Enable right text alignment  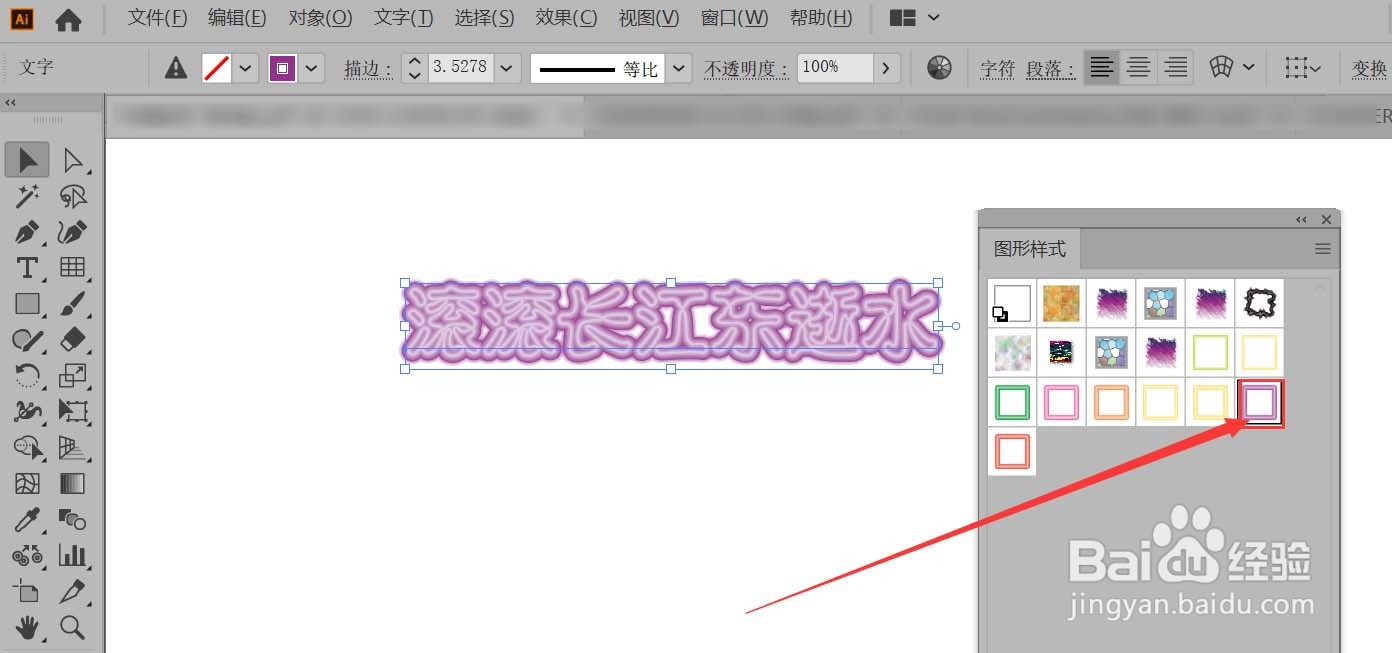pos(1175,67)
